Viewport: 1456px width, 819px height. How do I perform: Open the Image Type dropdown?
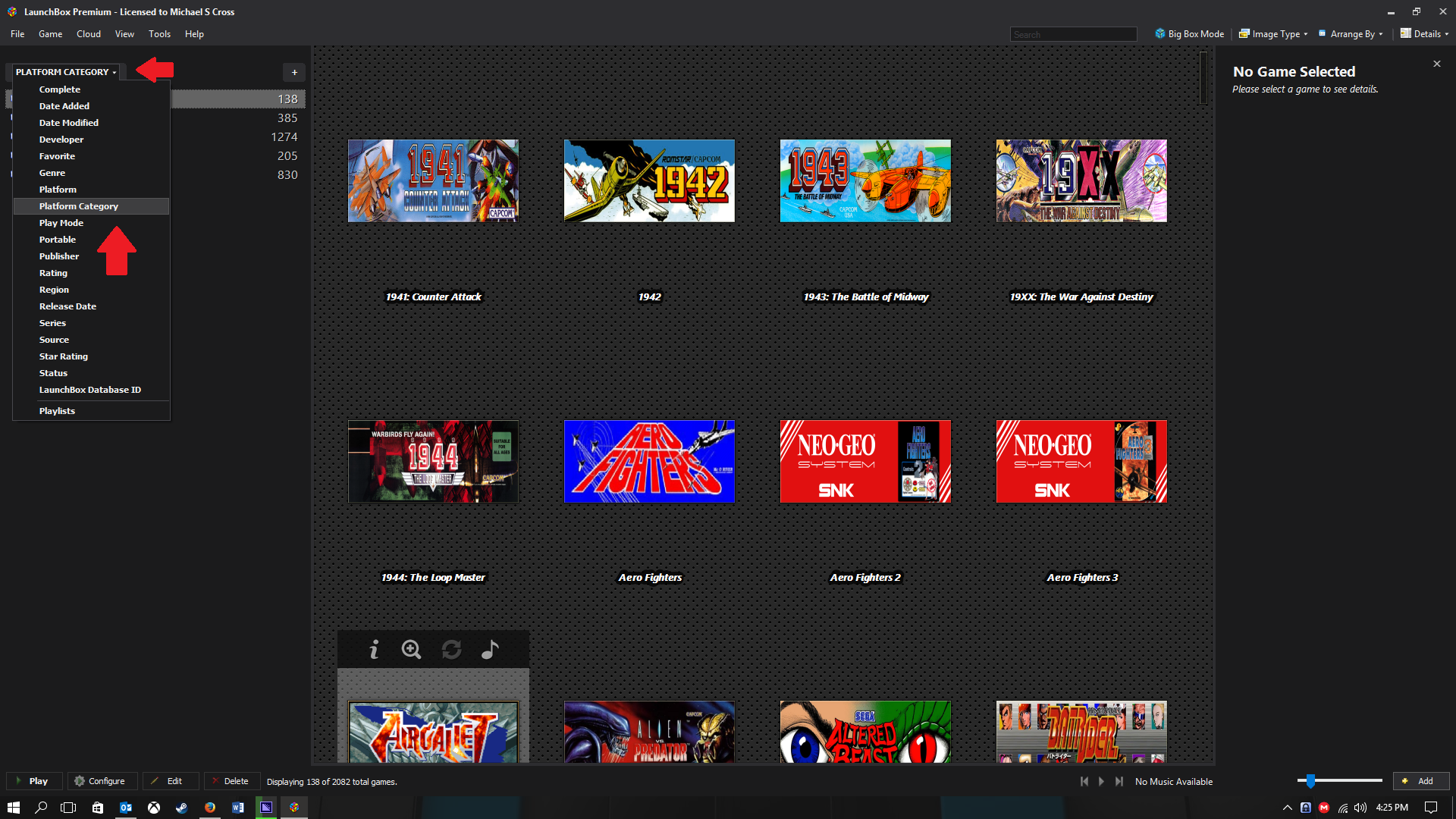coord(1273,34)
